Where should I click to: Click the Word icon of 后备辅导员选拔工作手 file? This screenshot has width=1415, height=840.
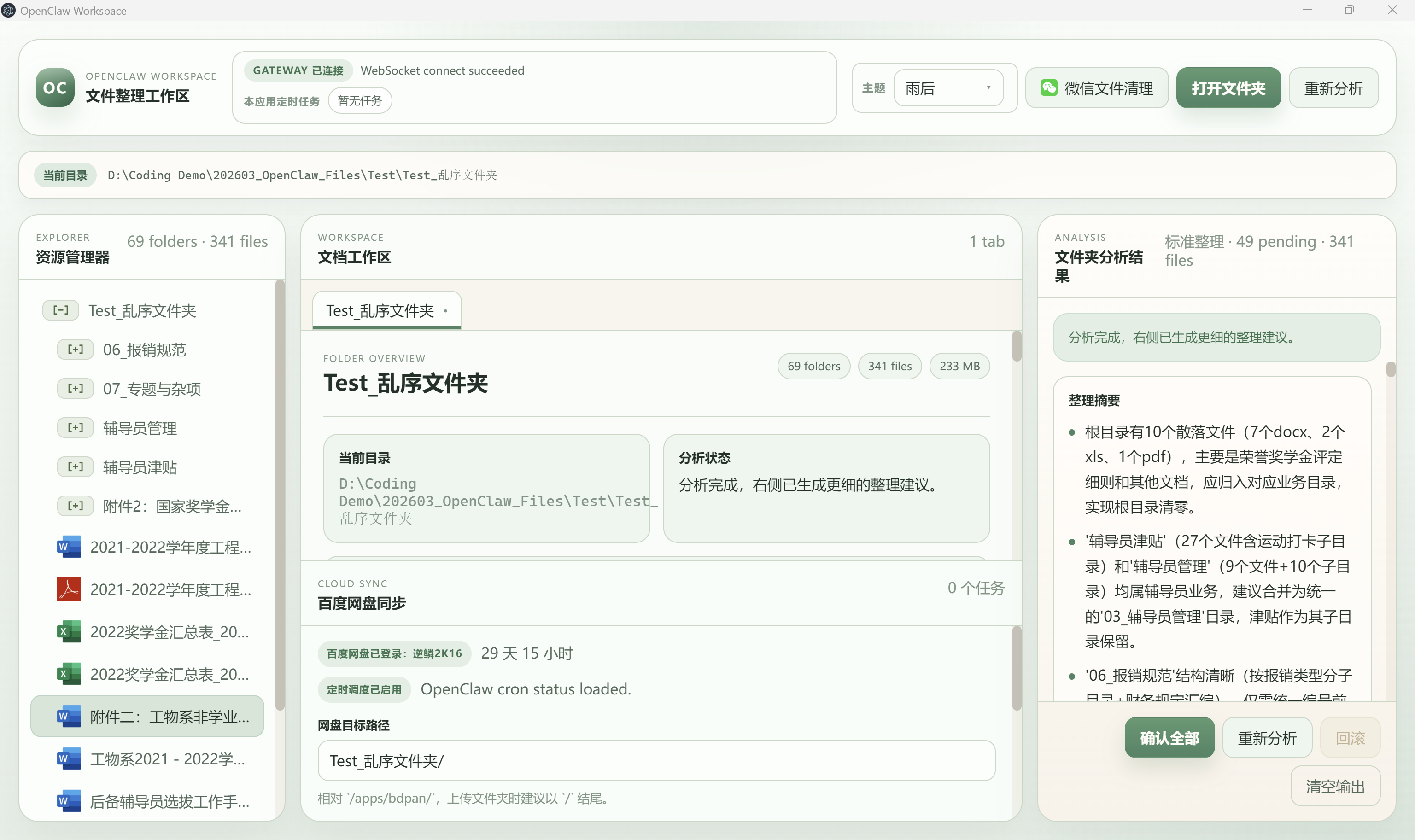click(69, 801)
